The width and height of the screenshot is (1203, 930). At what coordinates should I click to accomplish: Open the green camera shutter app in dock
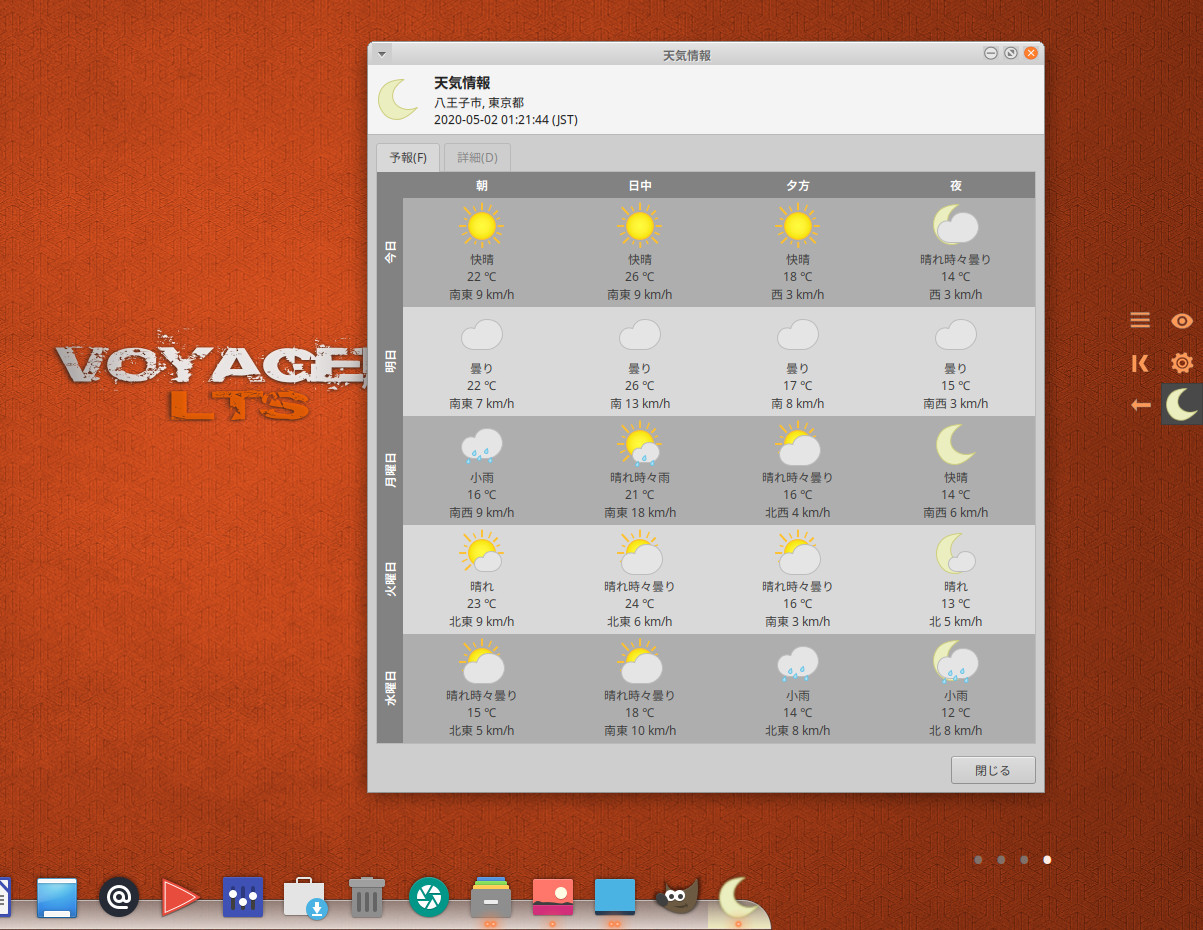429,897
